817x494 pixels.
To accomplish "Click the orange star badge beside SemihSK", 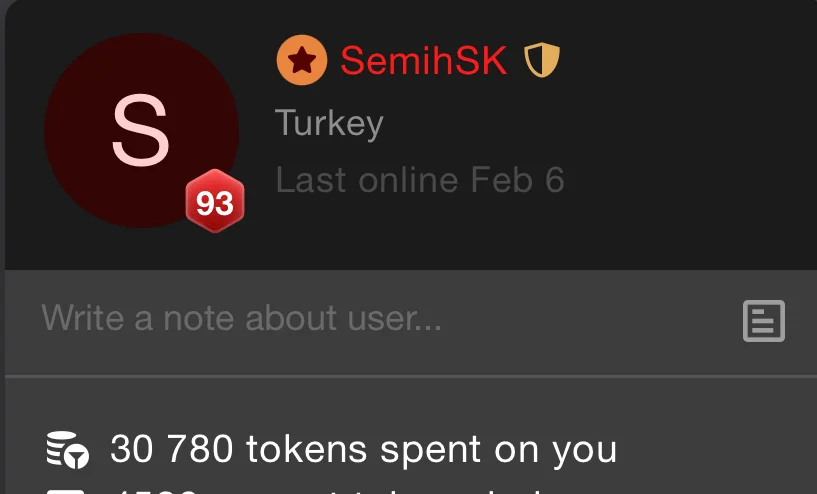I will click(302, 60).
